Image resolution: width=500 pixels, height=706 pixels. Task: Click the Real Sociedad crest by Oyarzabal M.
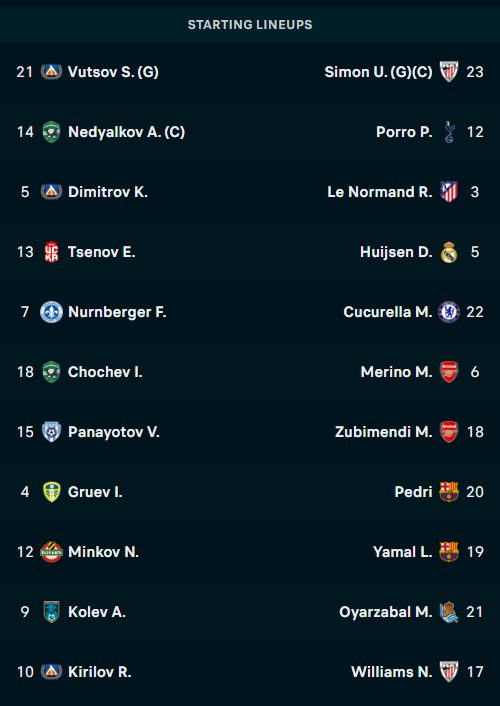(x=449, y=612)
